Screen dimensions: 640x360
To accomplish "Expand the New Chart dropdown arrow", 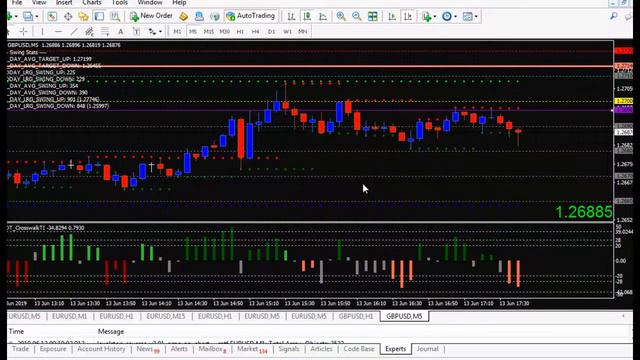I will [x=16, y=17].
